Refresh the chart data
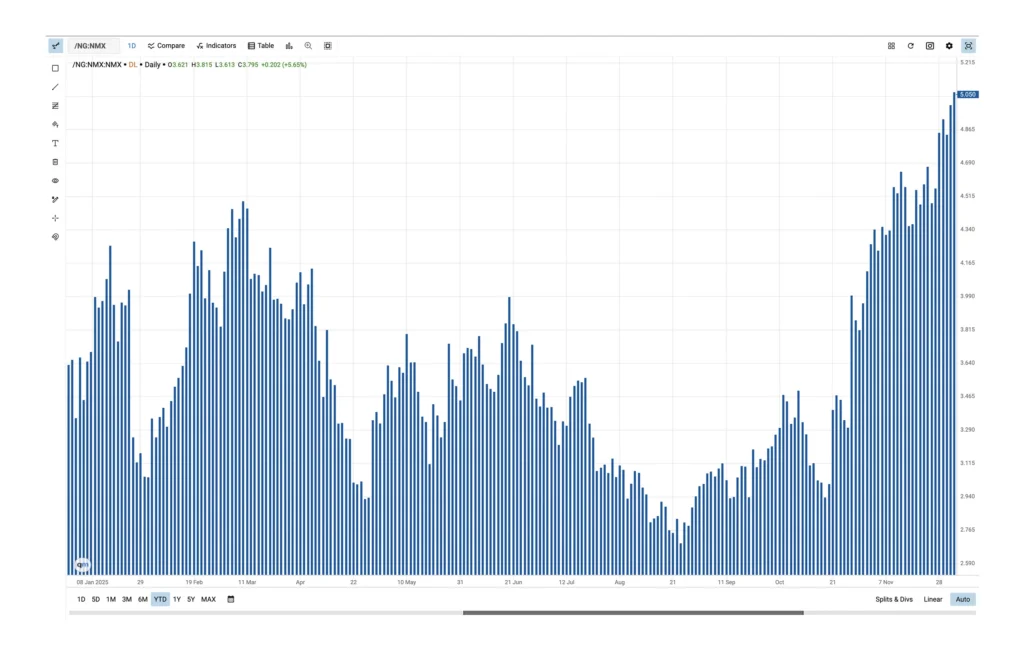The image size is (1024, 655). point(910,45)
